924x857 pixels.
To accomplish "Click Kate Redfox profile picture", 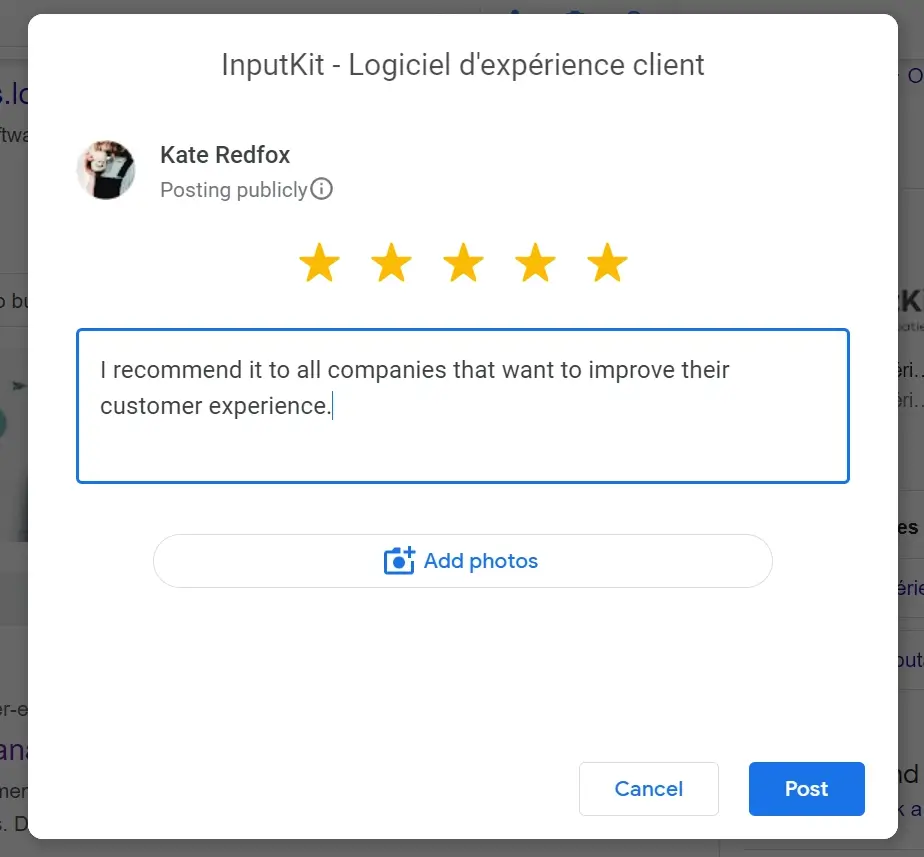I will [106, 170].
